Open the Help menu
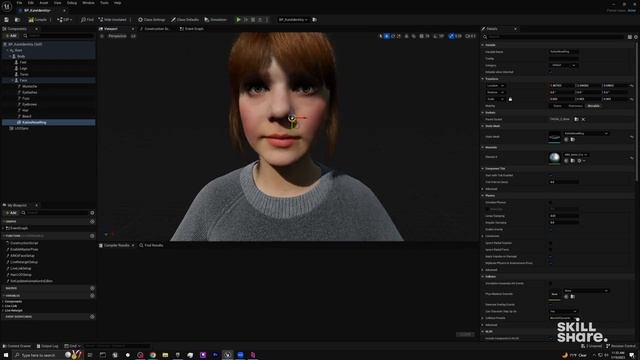Viewport: 640px width, 360px height. (x=118, y=3)
